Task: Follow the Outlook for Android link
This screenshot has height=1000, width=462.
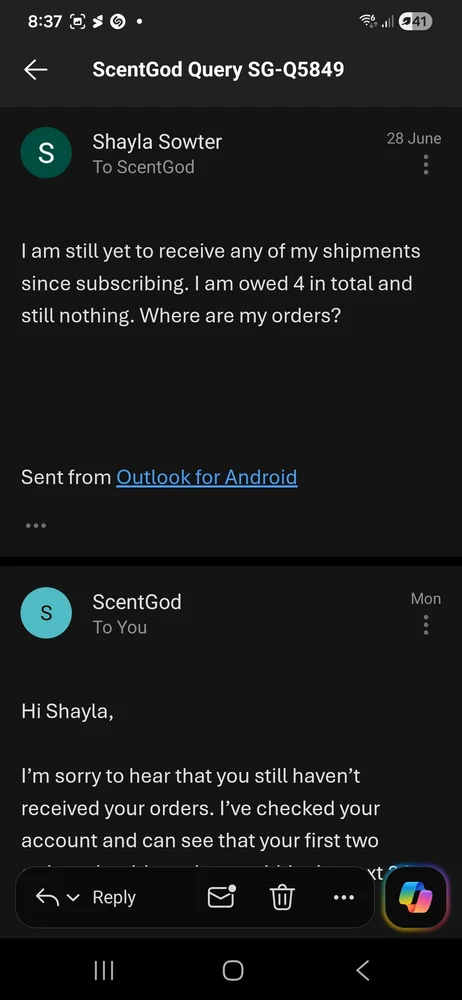Action: [x=207, y=477]
